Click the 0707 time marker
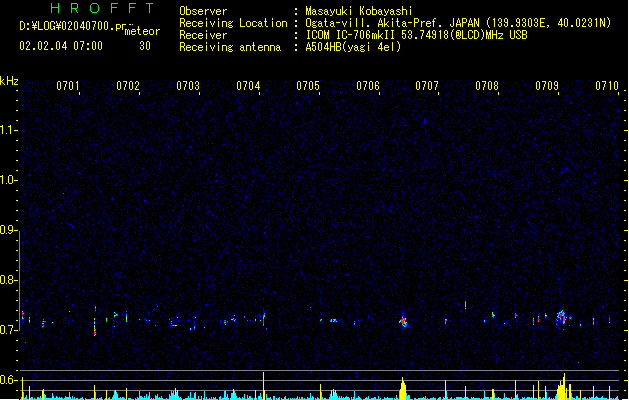The width and height of the screenshot is (629, 400). point(427,86)
